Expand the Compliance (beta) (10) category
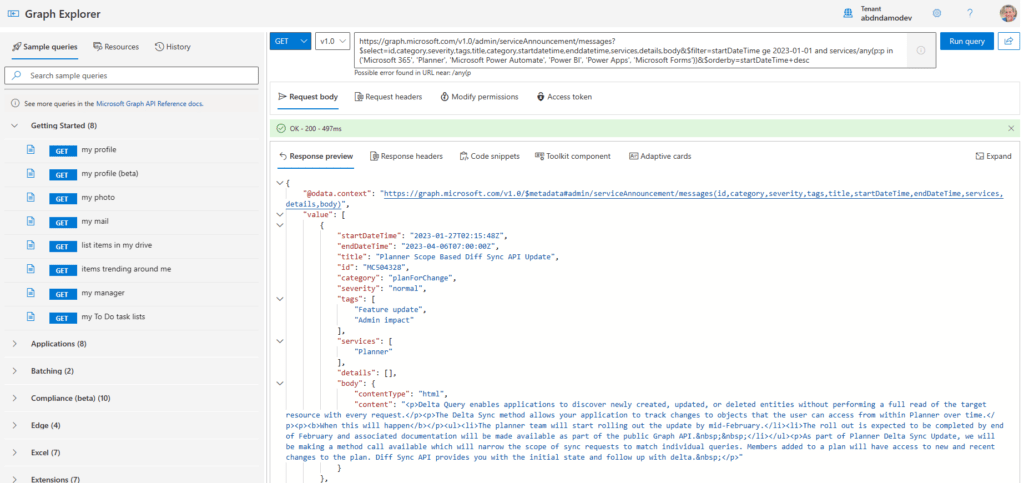The width and height of the screenshot is (1024, 483). click(x=14, y=398)
